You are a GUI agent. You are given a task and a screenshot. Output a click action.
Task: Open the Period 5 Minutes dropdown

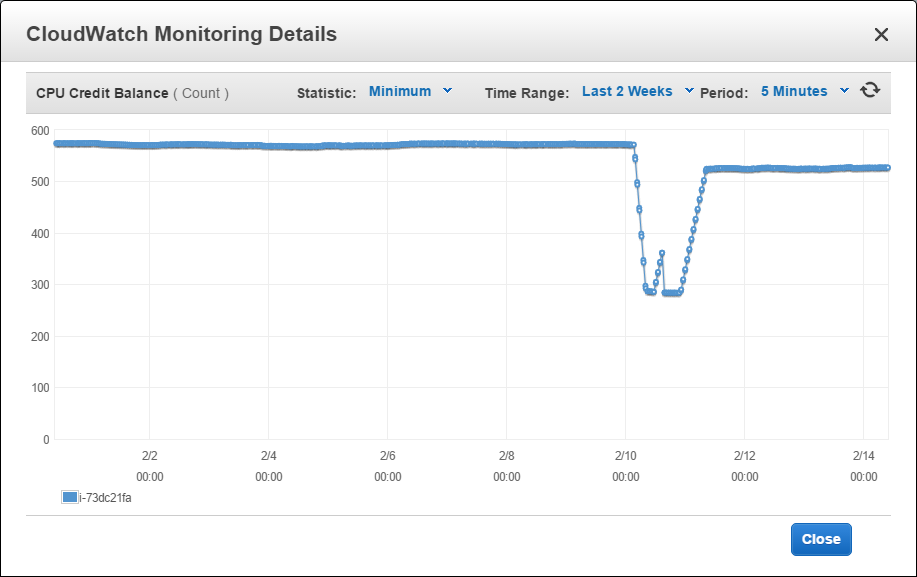pos(804,91)
